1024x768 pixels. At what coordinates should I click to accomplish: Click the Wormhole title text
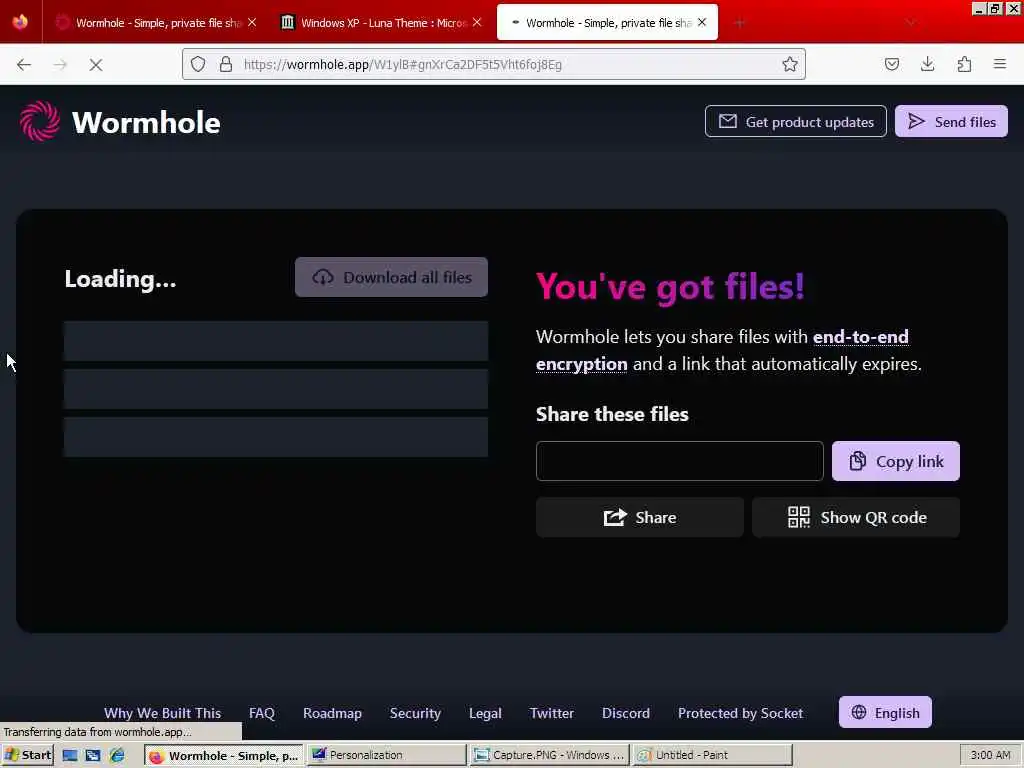click(x=146, y=122)
